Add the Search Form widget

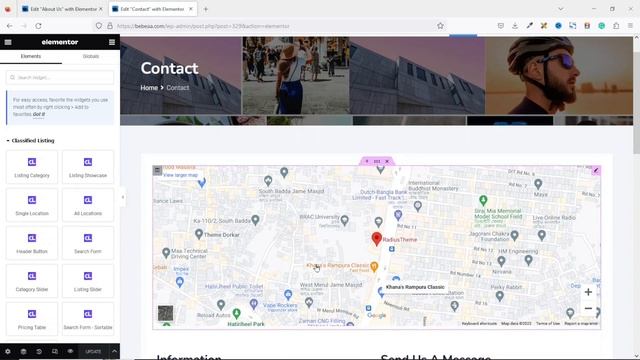click(x=88, y=243)
